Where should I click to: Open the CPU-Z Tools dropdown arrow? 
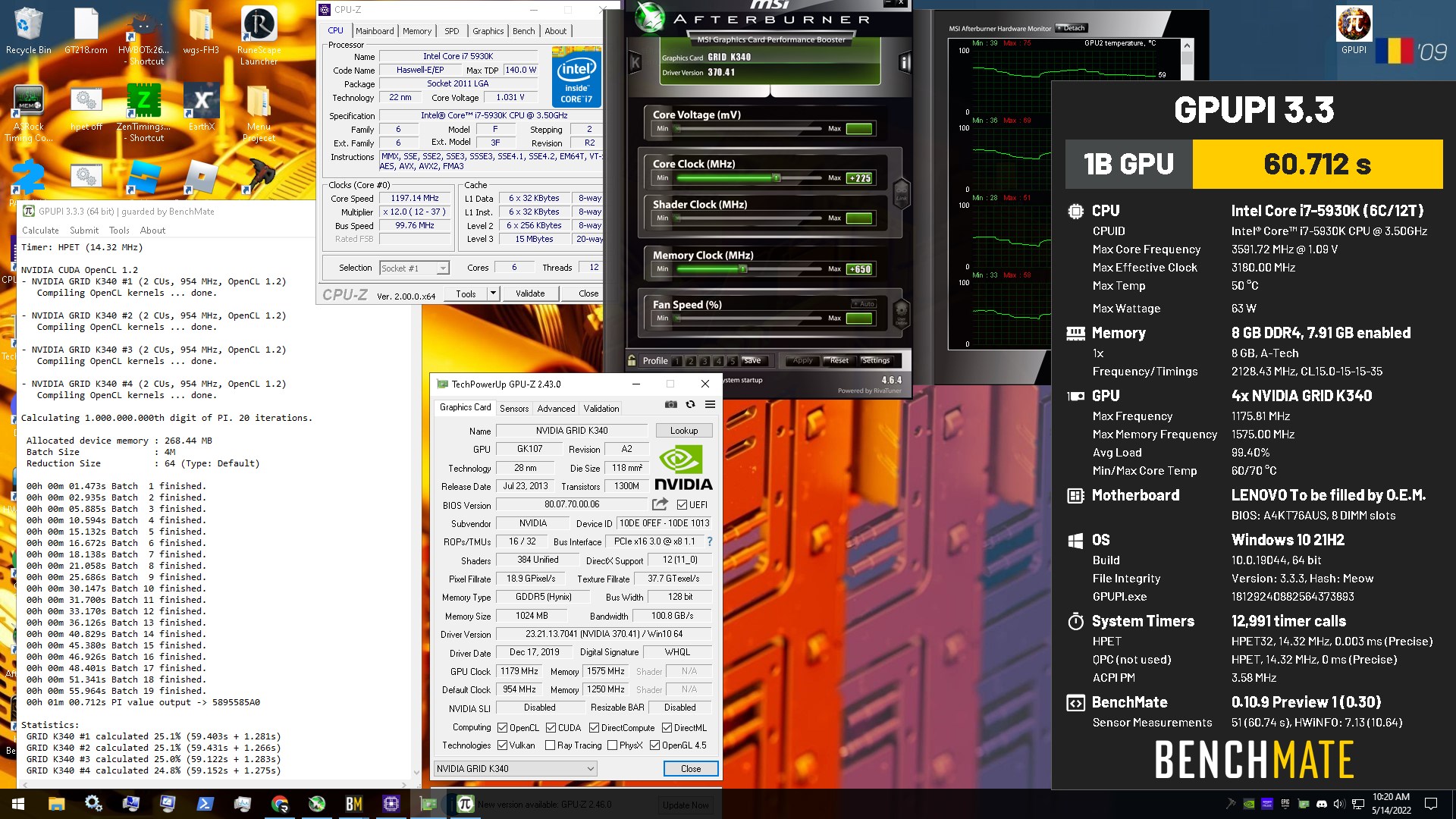coord(493,293)
